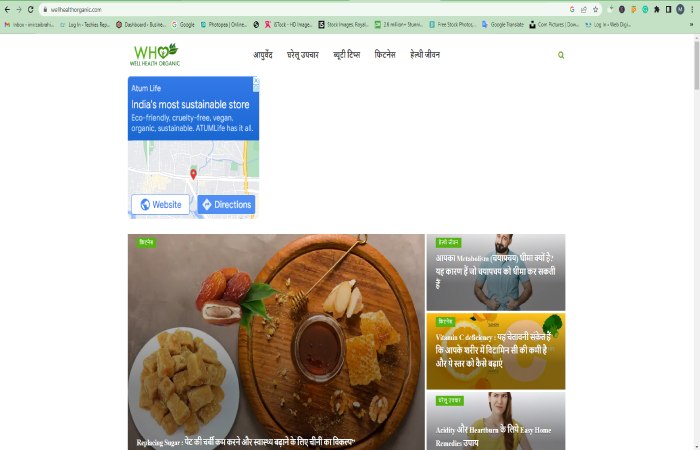Click the share icon in address bar
The width and height of the screenshot is (700, 450).
coord(583,9)
